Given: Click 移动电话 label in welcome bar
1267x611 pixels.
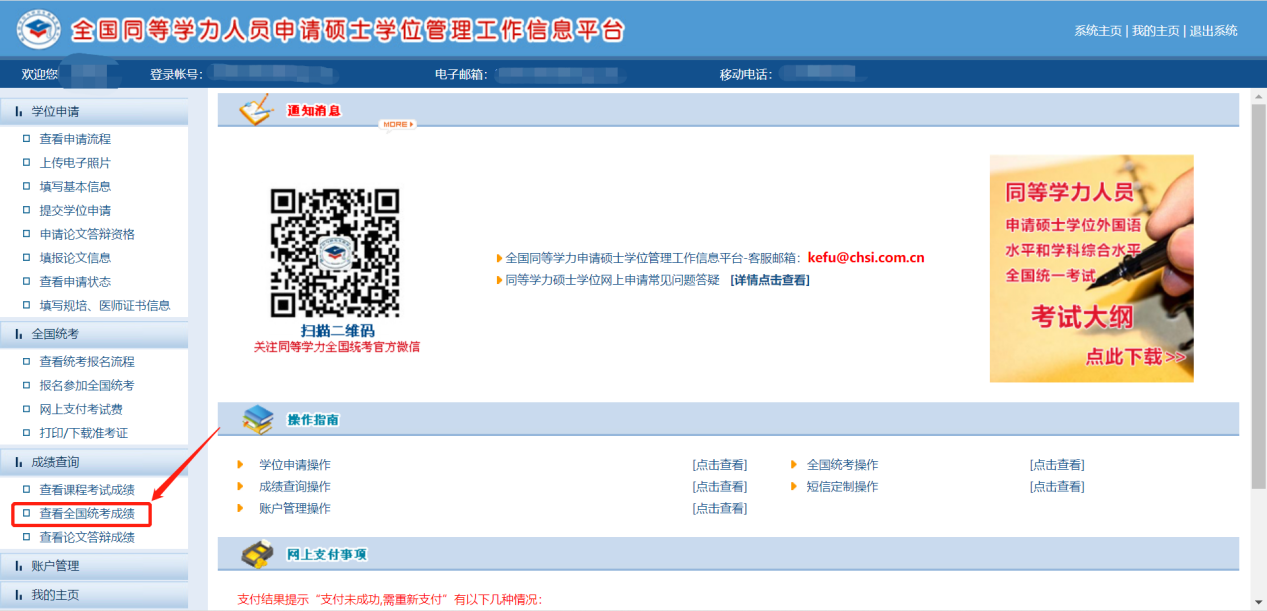Looking at the screenshot, I should 746,75.
